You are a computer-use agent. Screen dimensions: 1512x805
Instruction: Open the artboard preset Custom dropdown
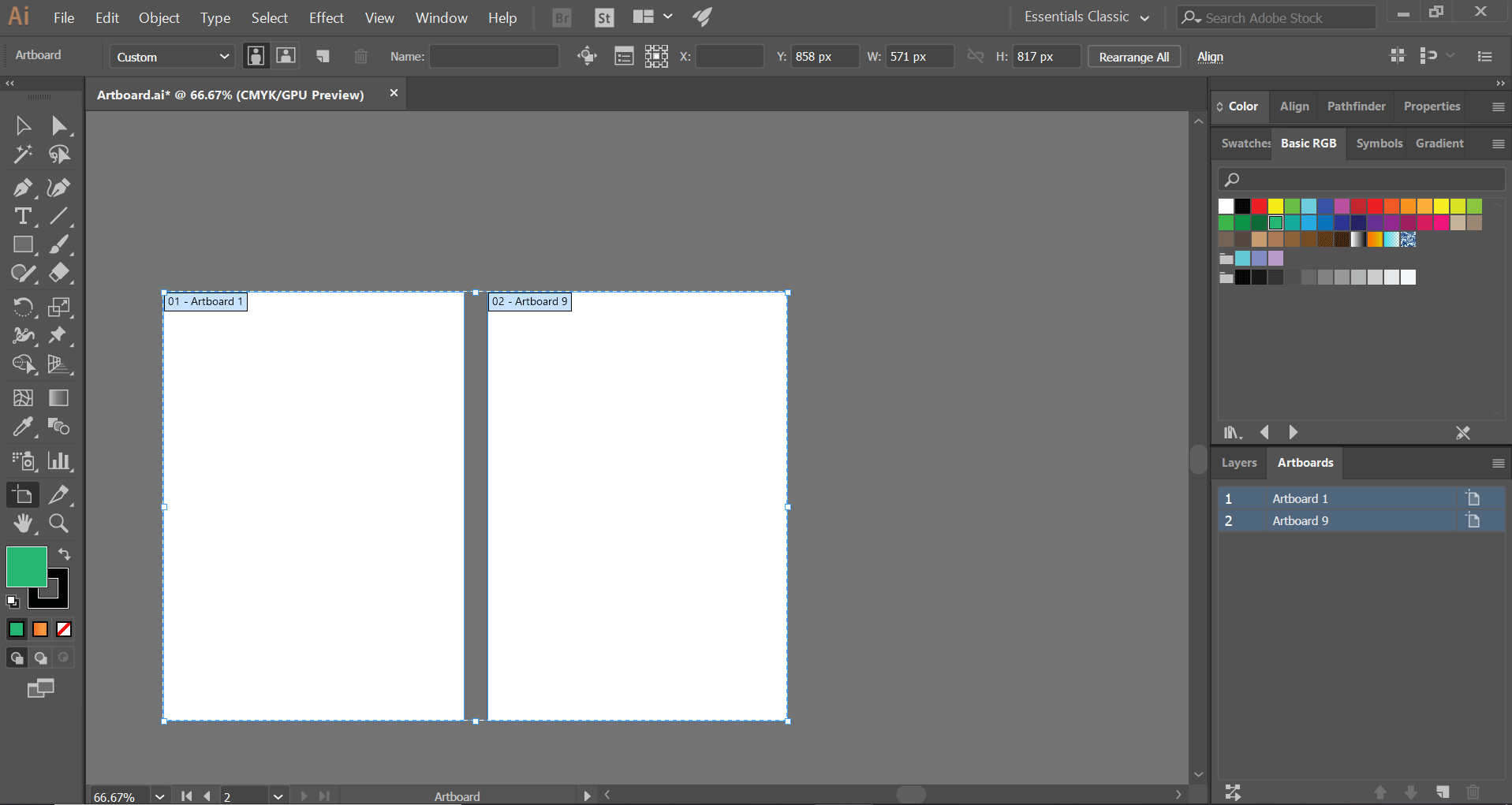point(173,57)
